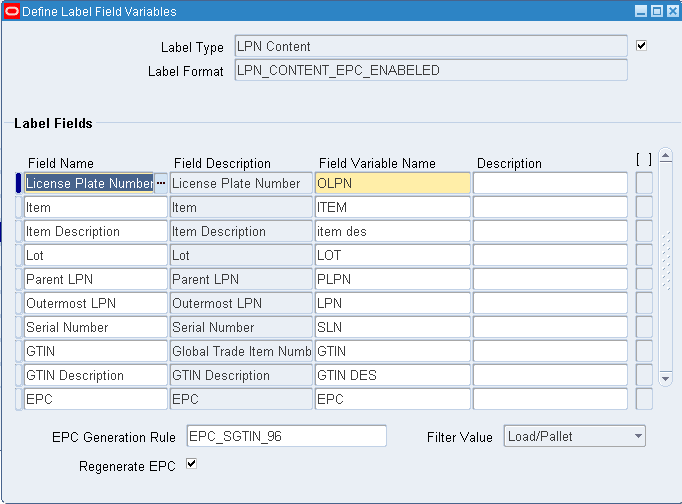Screen dimensions: 682x504
Task: Minimize the Define Label Field Variables window
Action: pos(643,11)
